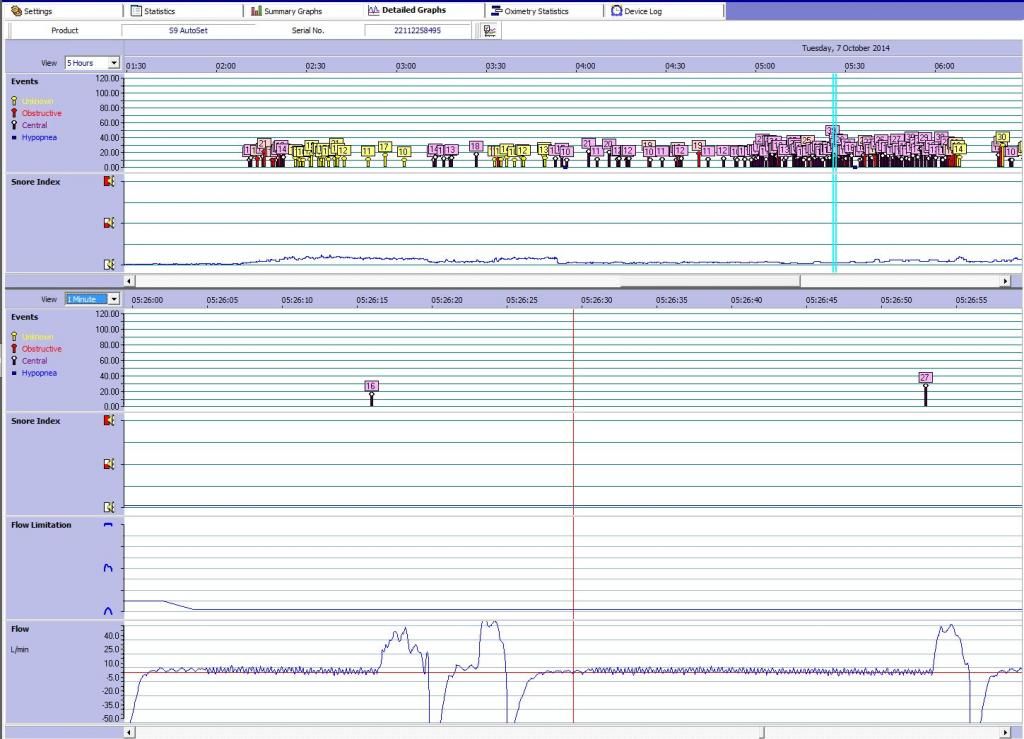This screenshot has height=739, width=1024.
Task: Select the unknown event marker labeled 17
Action: tap(384, 147)
